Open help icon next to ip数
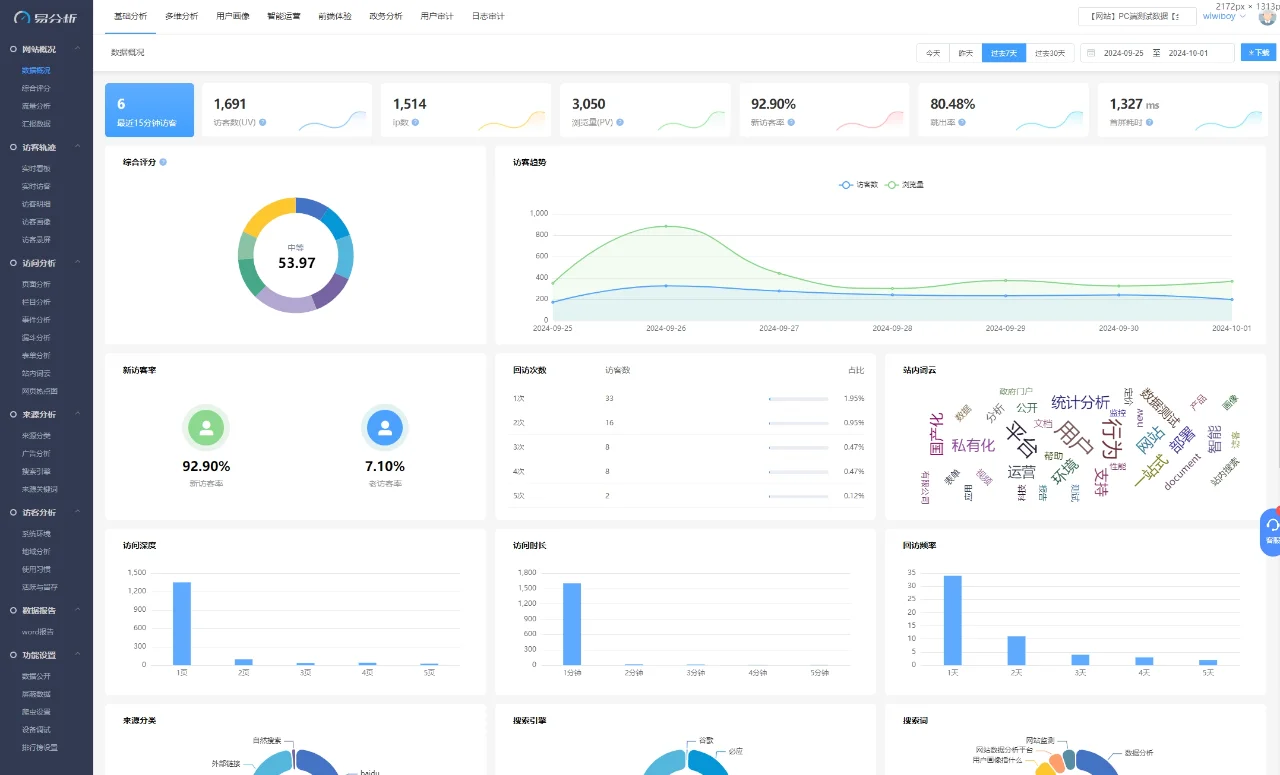1280x775 pixels. coord(415,122)
